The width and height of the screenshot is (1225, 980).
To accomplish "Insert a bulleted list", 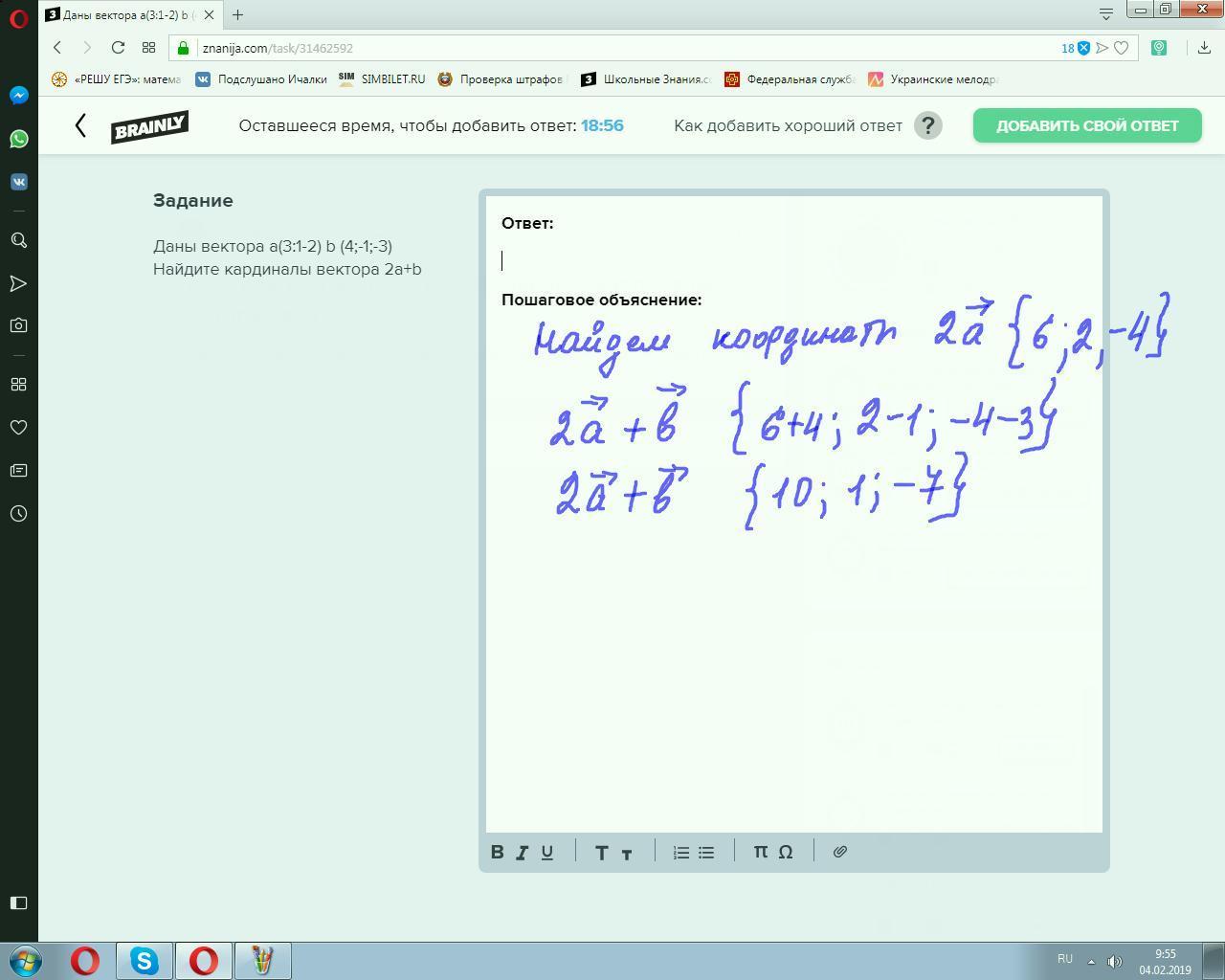I will 706,852.
